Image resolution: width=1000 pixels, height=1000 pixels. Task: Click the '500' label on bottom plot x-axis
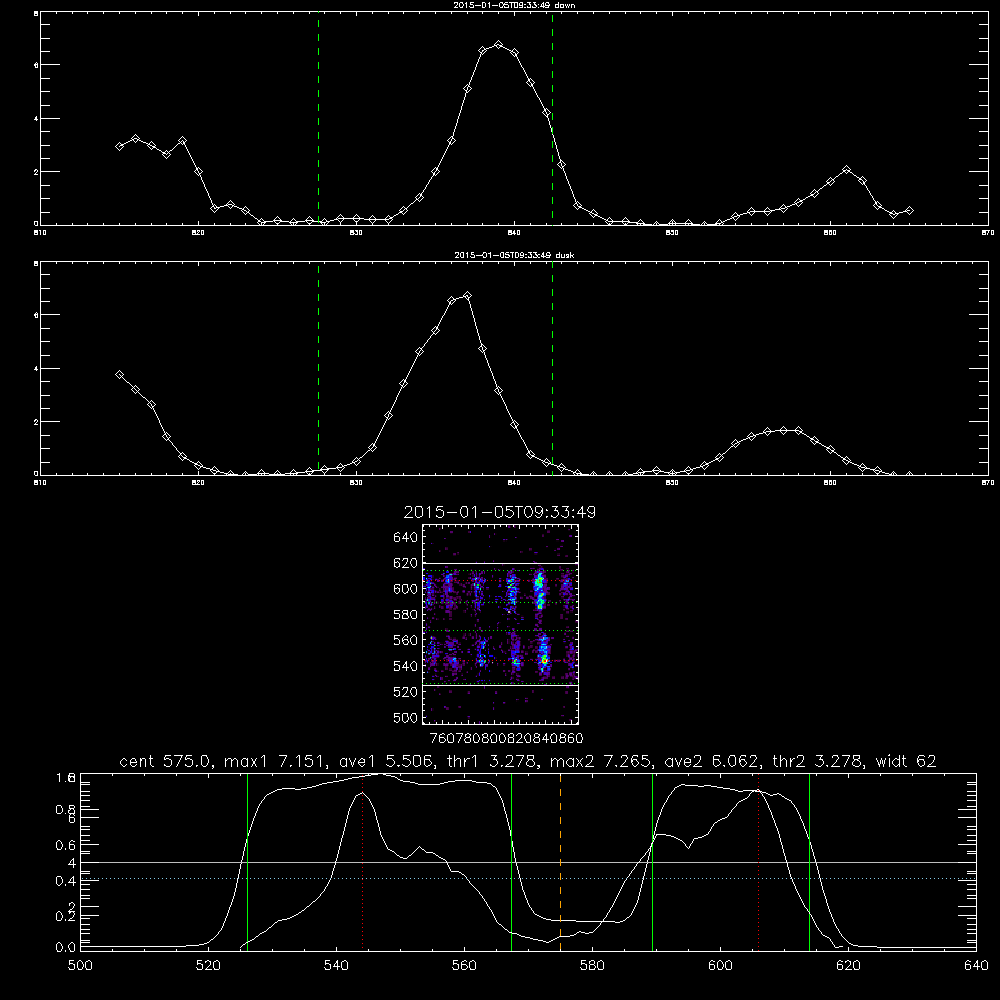pyautogui.click(x=80, y=966)
